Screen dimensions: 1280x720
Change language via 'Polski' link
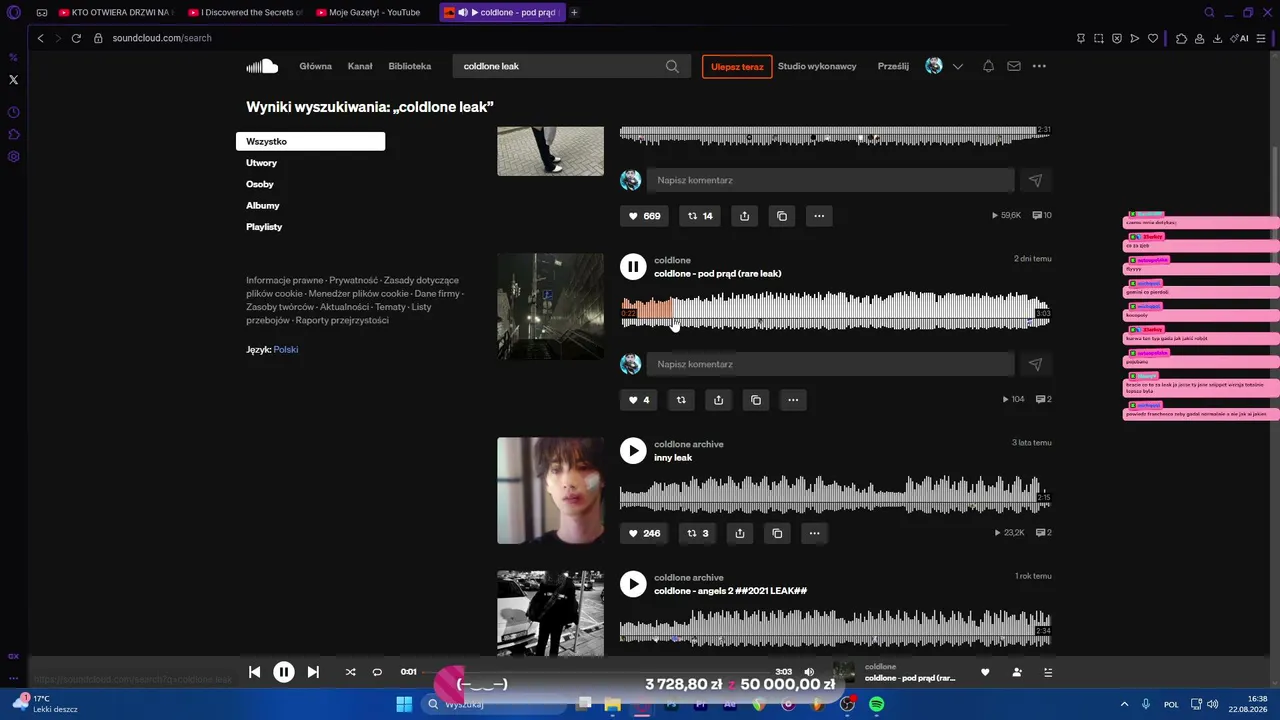[286, 350]
